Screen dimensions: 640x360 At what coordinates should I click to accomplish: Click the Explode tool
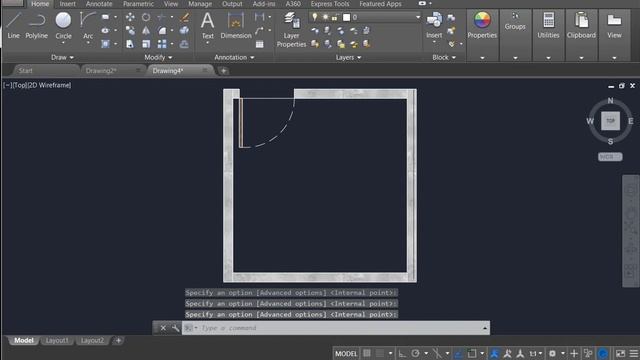point(184,31)
